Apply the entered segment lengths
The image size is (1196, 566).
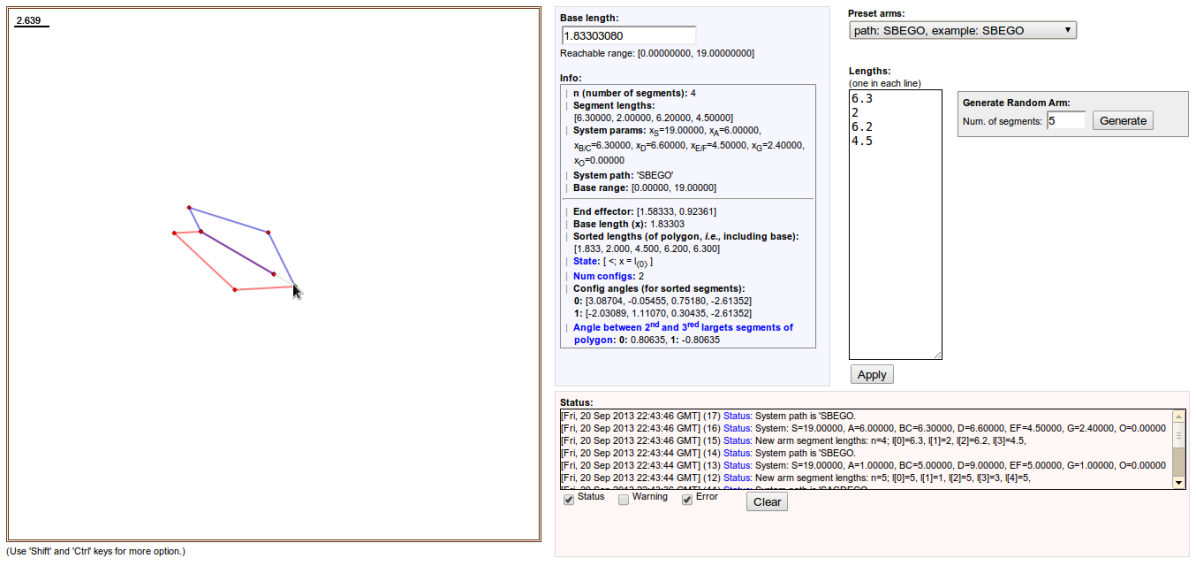872,374
